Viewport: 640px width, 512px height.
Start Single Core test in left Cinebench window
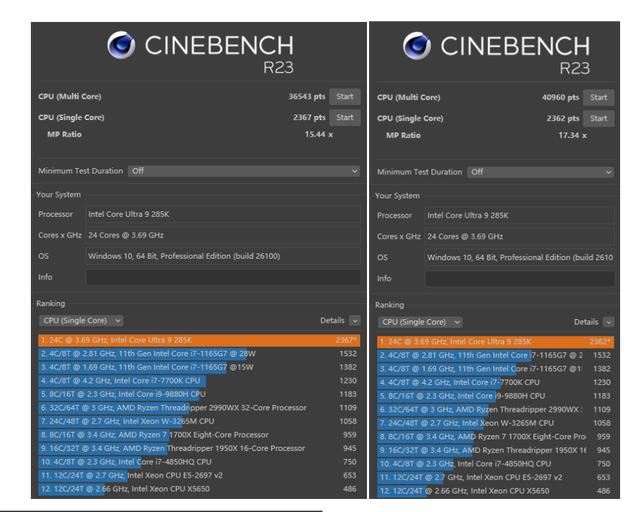(x=345, y=118)
